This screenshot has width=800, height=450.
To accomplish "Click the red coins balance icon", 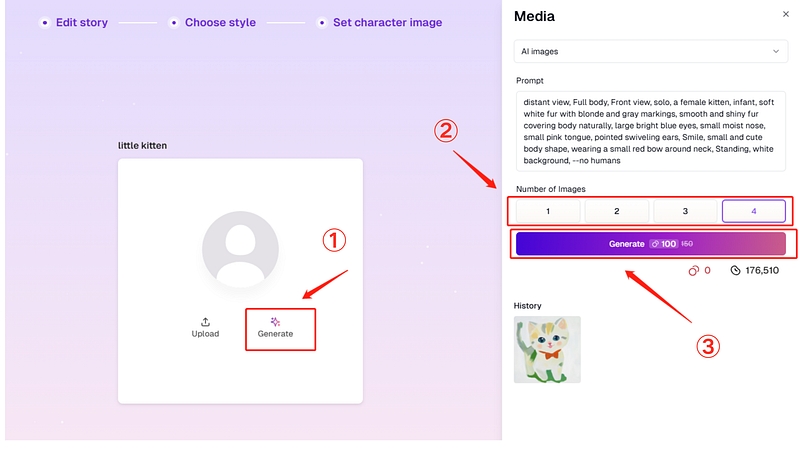I will pos(693,270).
